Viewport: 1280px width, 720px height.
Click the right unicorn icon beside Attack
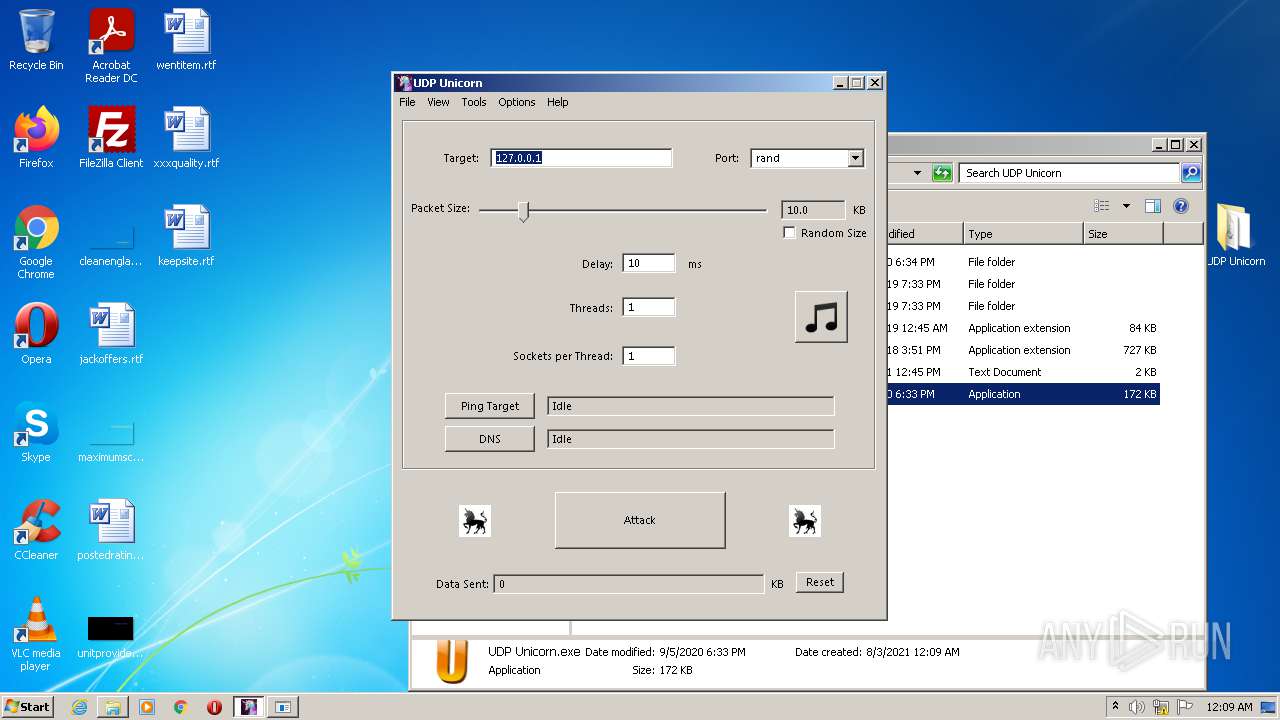805,520
